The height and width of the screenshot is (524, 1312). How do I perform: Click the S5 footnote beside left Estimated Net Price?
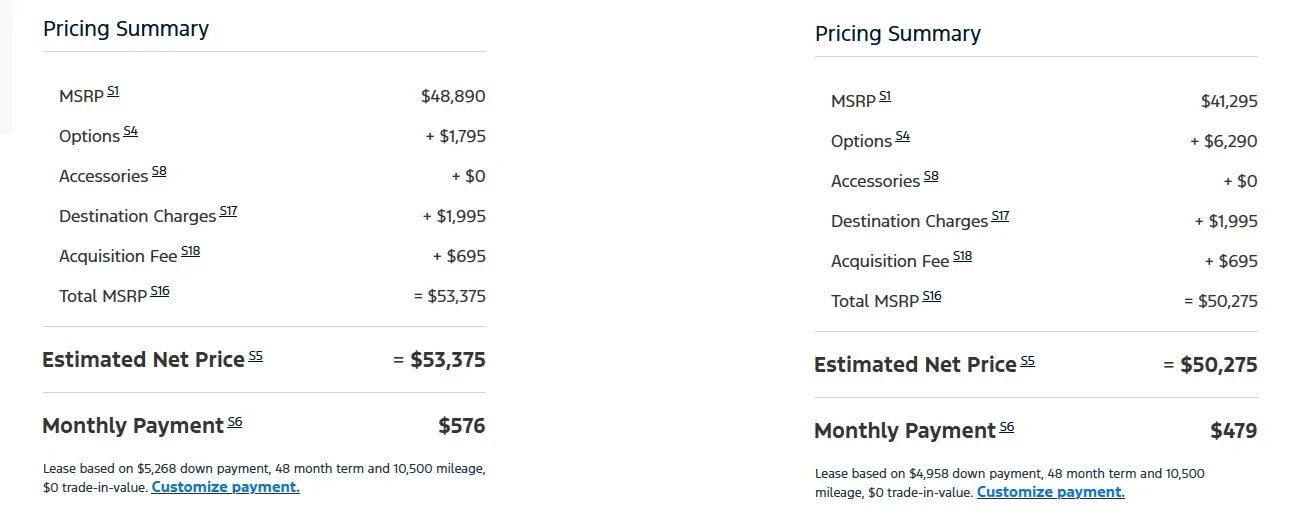click(256, 355)
